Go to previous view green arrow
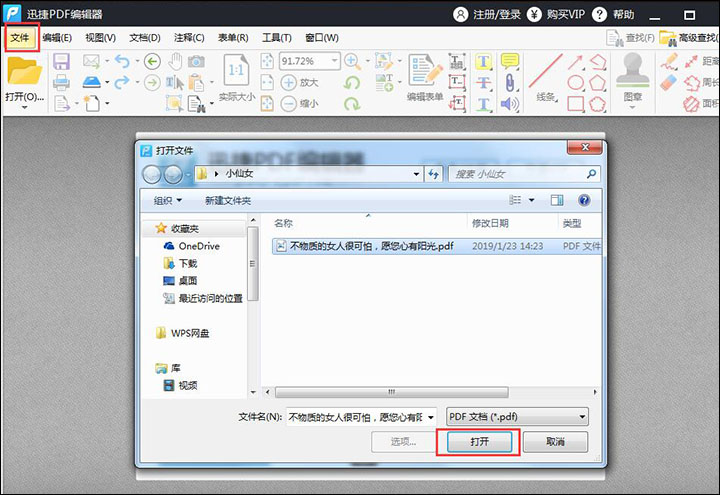Viewport: 720px width, 495px height. pos(152,61)
